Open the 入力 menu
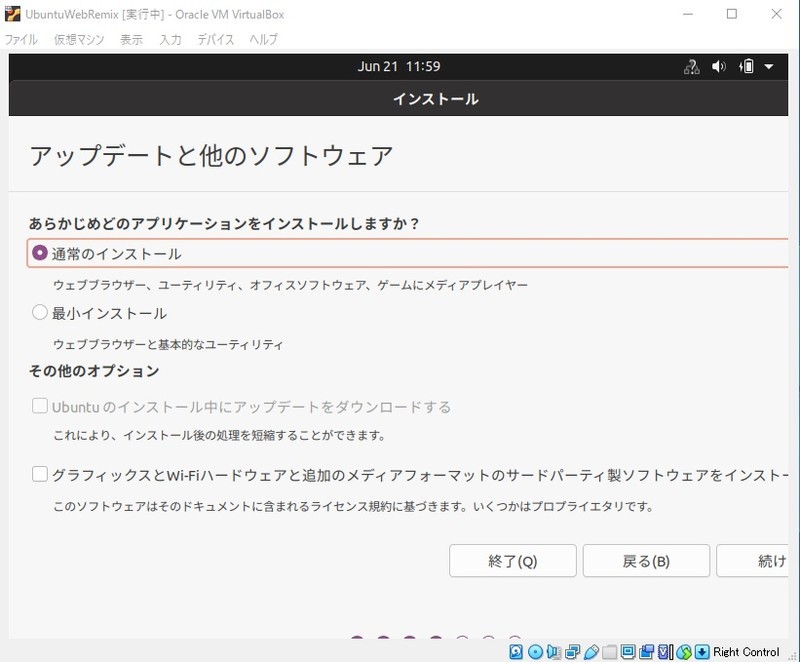The width and height of the screenshot is (800, 662). click(170, 39)
